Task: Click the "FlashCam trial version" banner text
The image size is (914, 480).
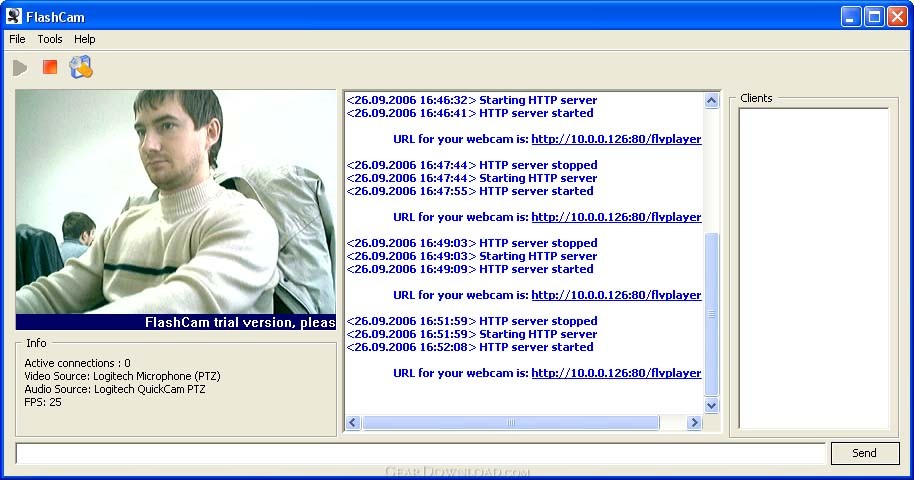Action: pyautogui.click(x=240, y=323)
